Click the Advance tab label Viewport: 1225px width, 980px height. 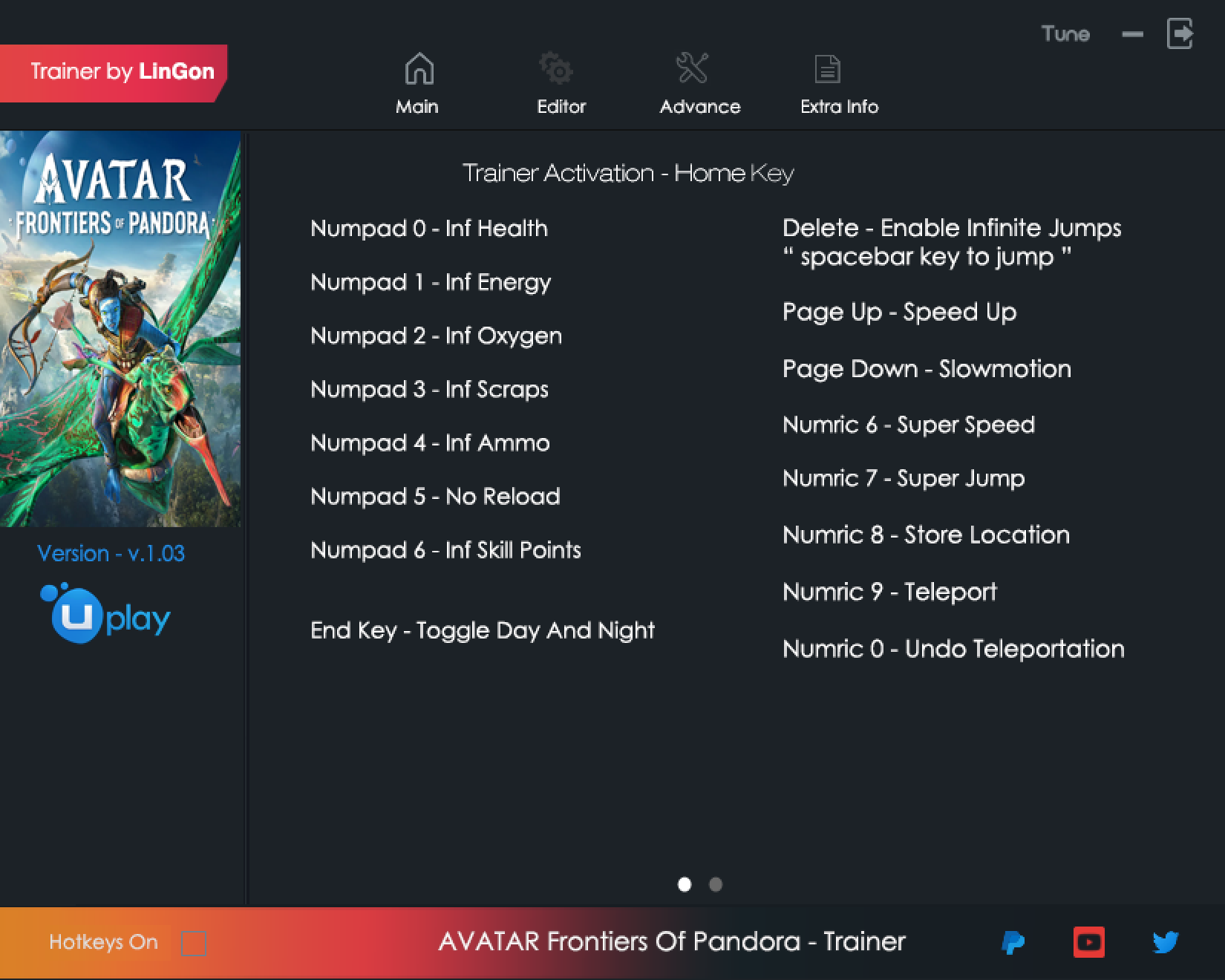pyautogui.click(x=700, y=107)
